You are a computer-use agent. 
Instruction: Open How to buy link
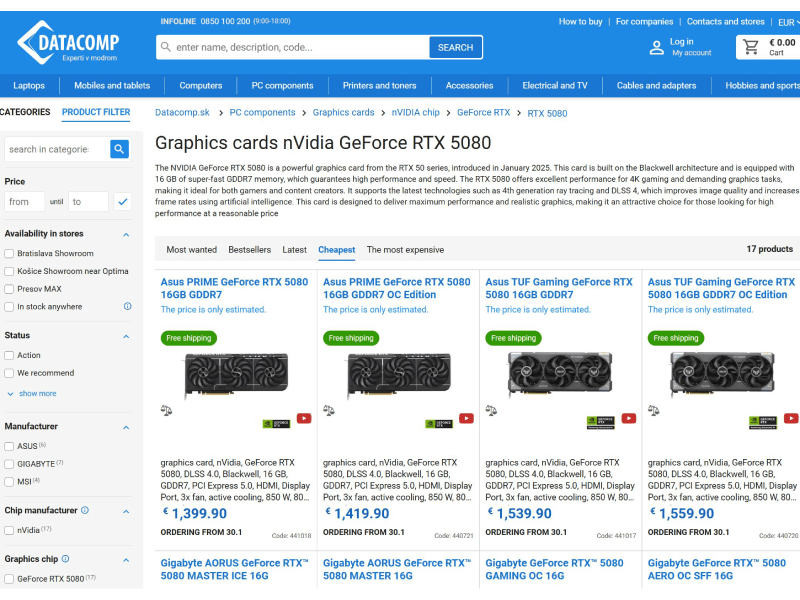[x=580, y=21]
